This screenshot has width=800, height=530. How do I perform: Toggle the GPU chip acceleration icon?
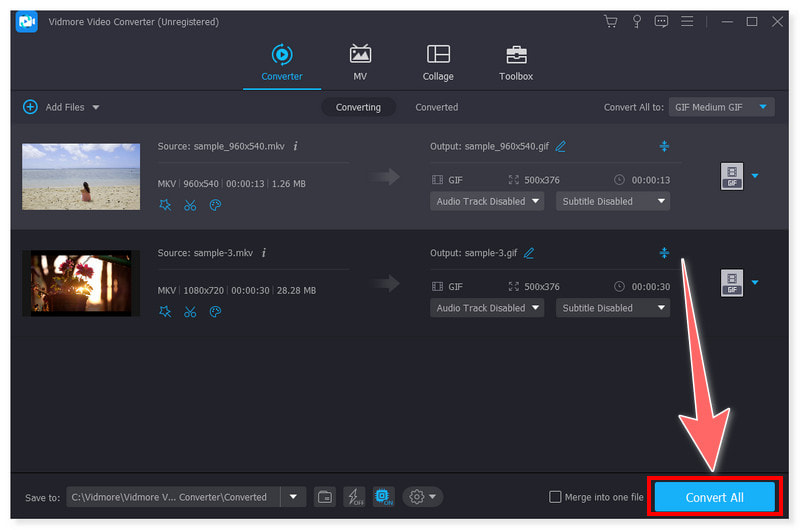(x=383, y=497)
